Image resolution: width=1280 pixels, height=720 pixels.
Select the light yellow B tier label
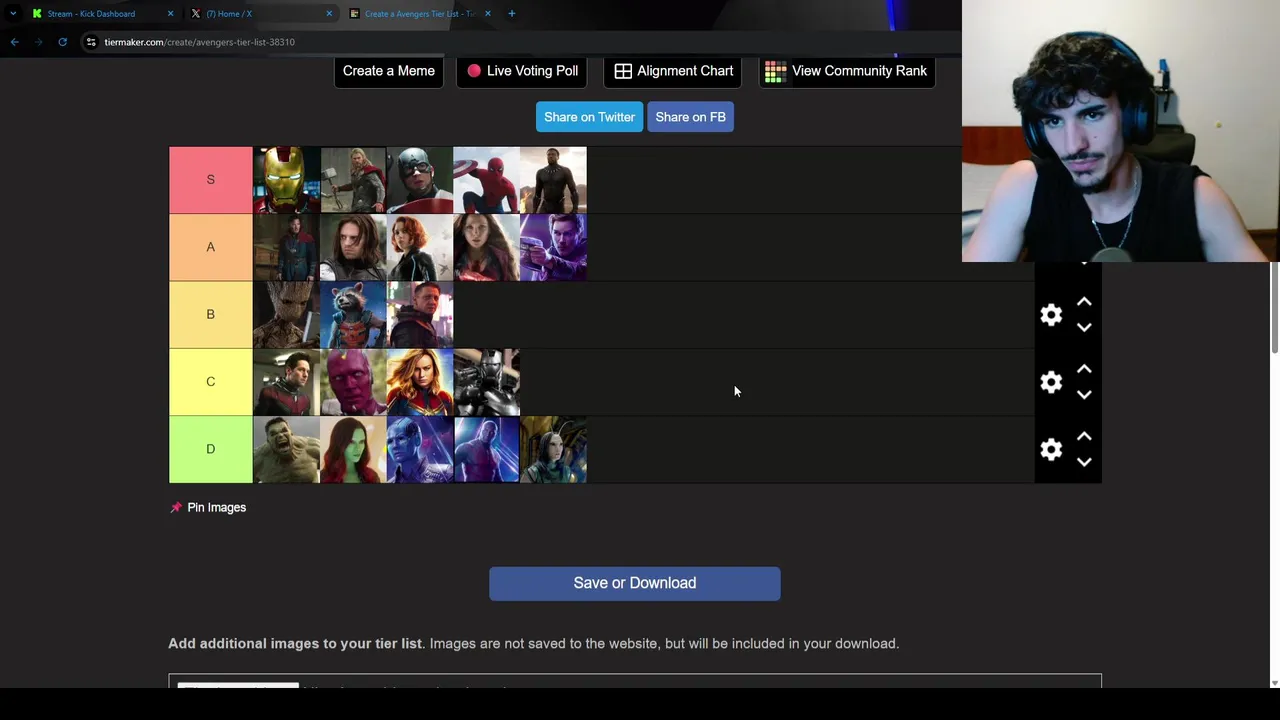click(x=210, y=315)
